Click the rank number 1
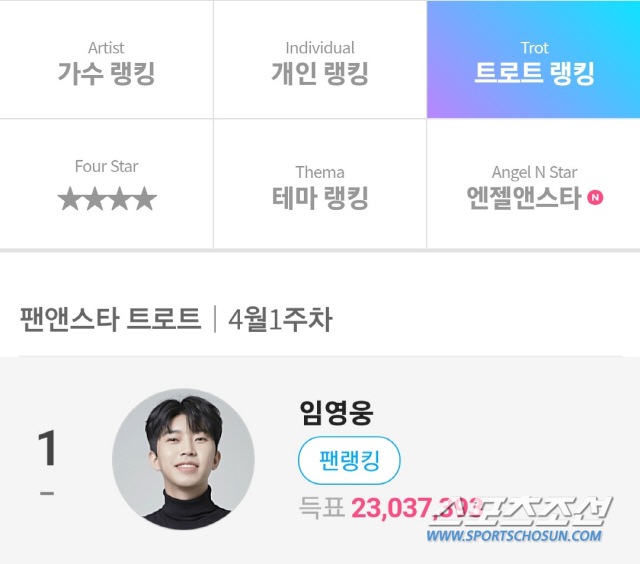Viewport: 640px width, 564px height. point(47,448)
